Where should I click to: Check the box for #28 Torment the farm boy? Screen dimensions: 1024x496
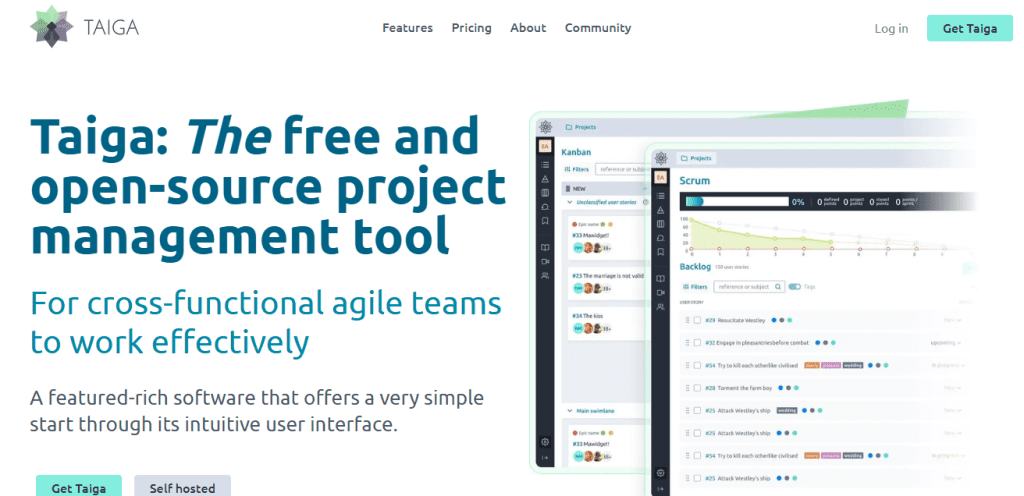click(x=697, y=388)
